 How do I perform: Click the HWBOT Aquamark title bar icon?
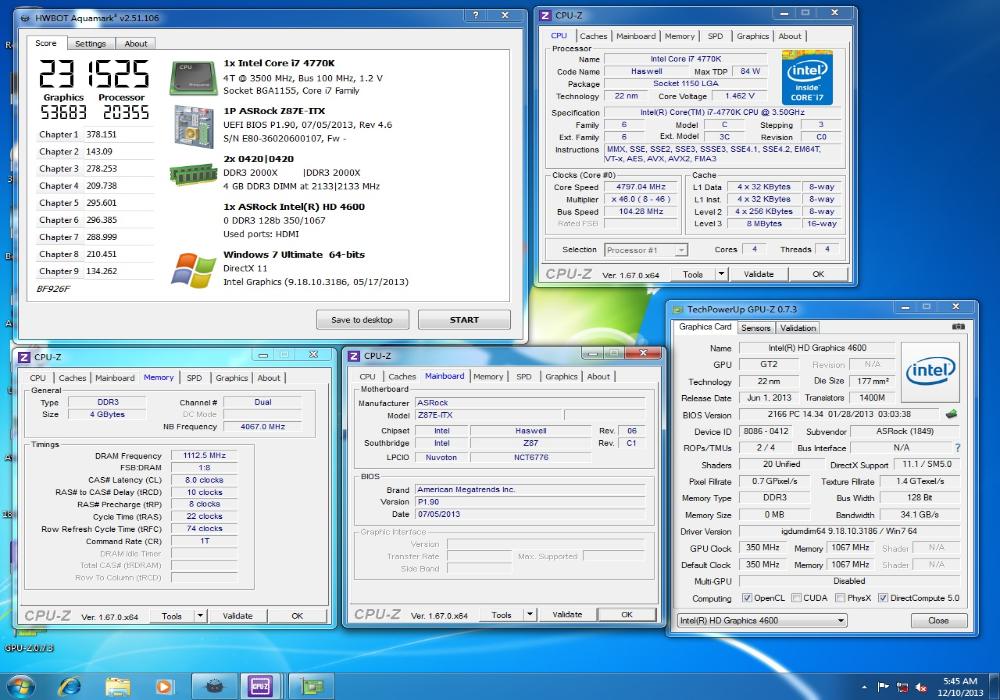25,18
